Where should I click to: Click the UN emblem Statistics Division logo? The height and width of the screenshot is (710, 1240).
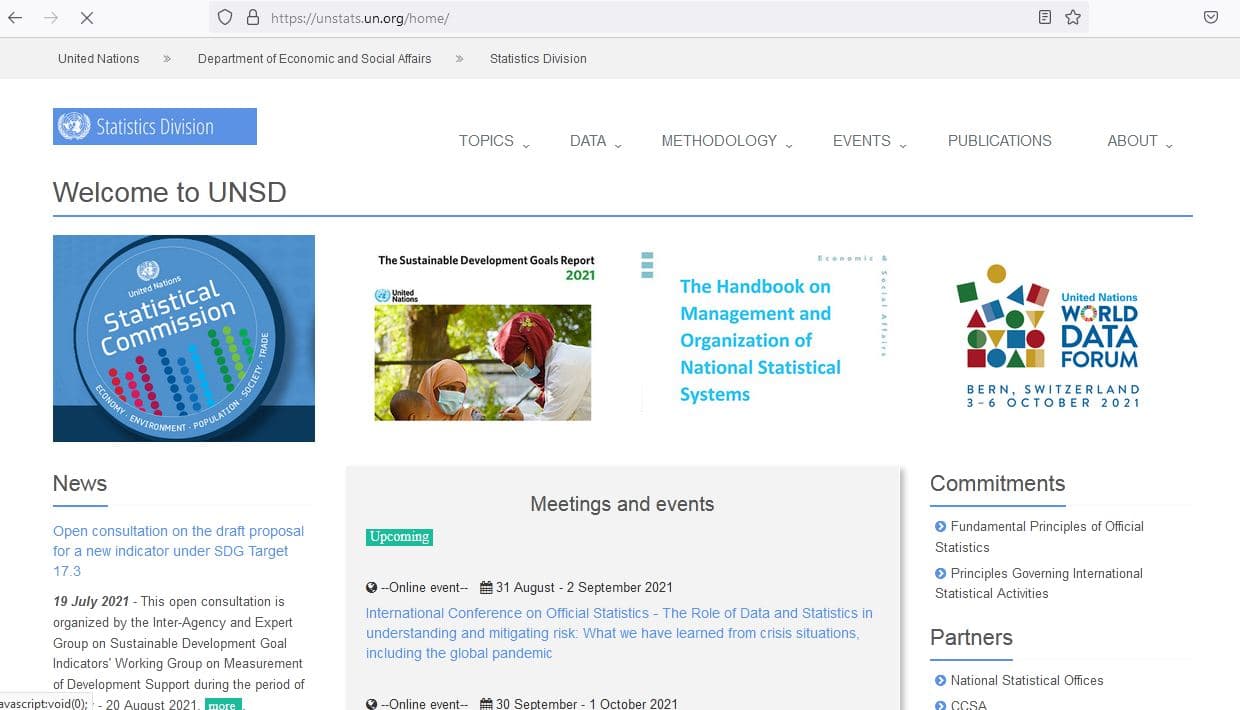155,126
